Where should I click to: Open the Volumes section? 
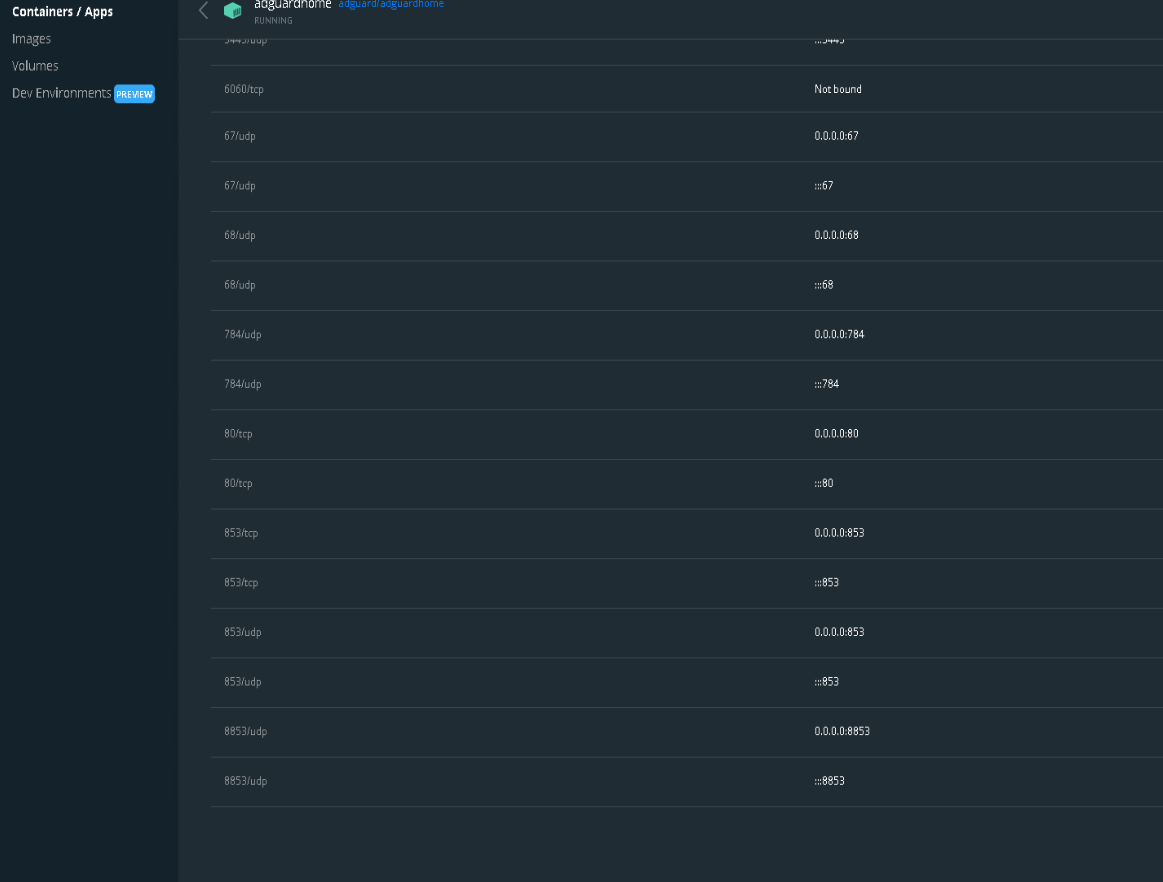35,65
